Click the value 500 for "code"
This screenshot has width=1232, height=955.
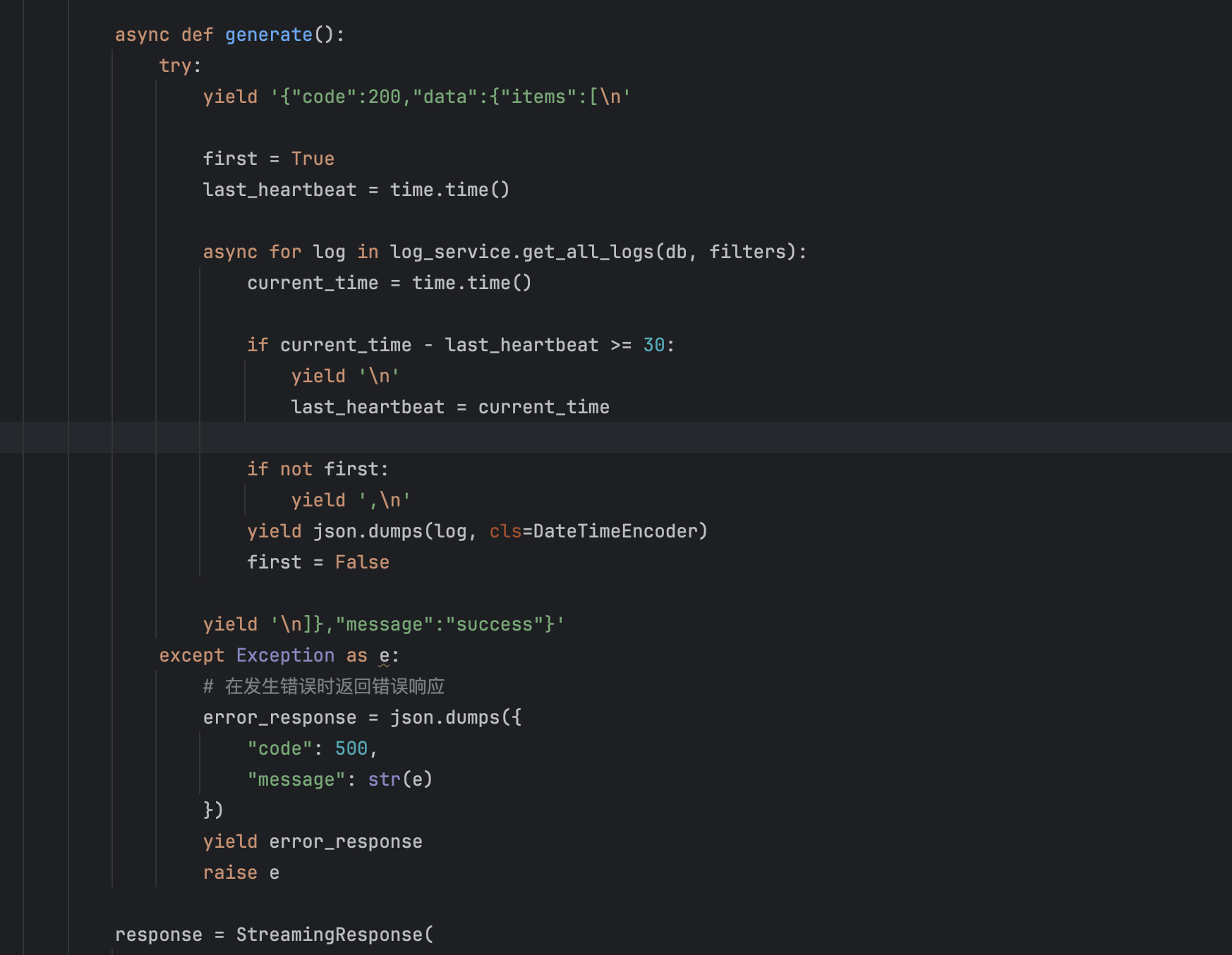351,748
